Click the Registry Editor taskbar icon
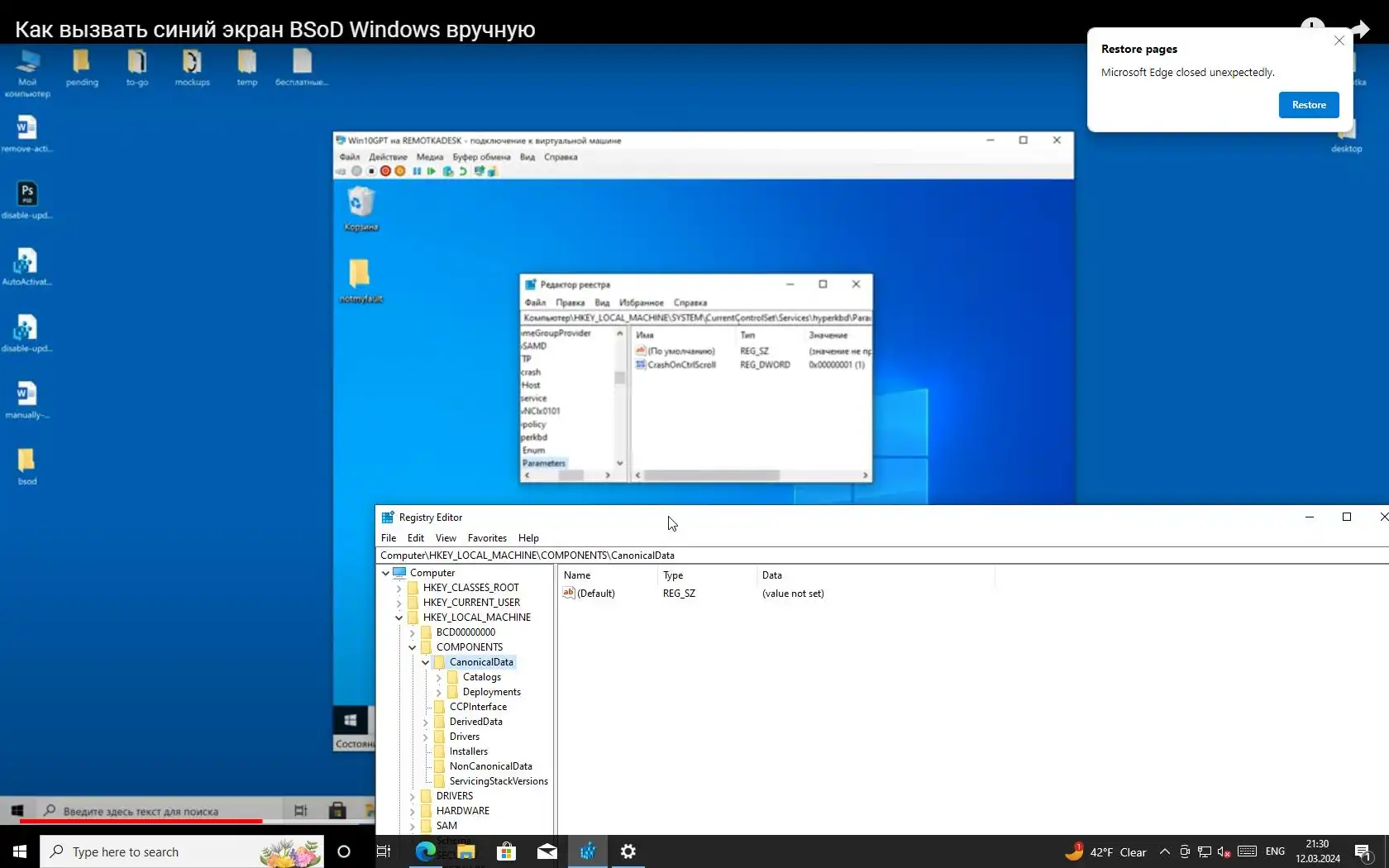Screen dimensions: 1389x868 [587, 851]
